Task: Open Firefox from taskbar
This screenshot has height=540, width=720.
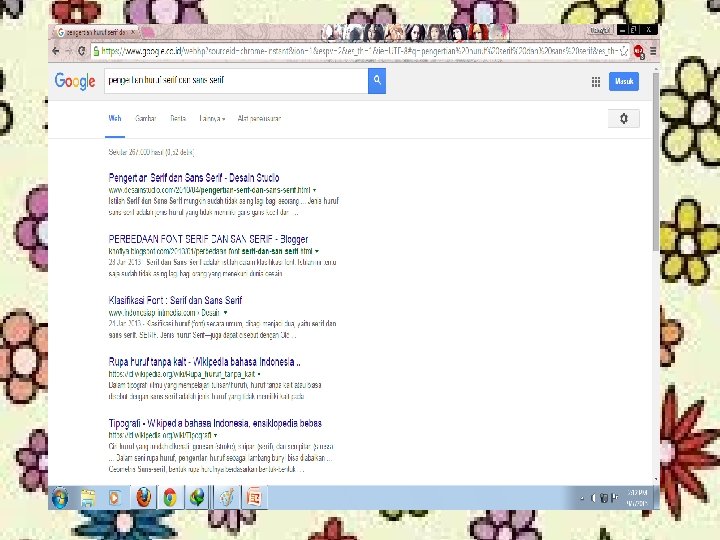Action: click(x=143, y=497)
